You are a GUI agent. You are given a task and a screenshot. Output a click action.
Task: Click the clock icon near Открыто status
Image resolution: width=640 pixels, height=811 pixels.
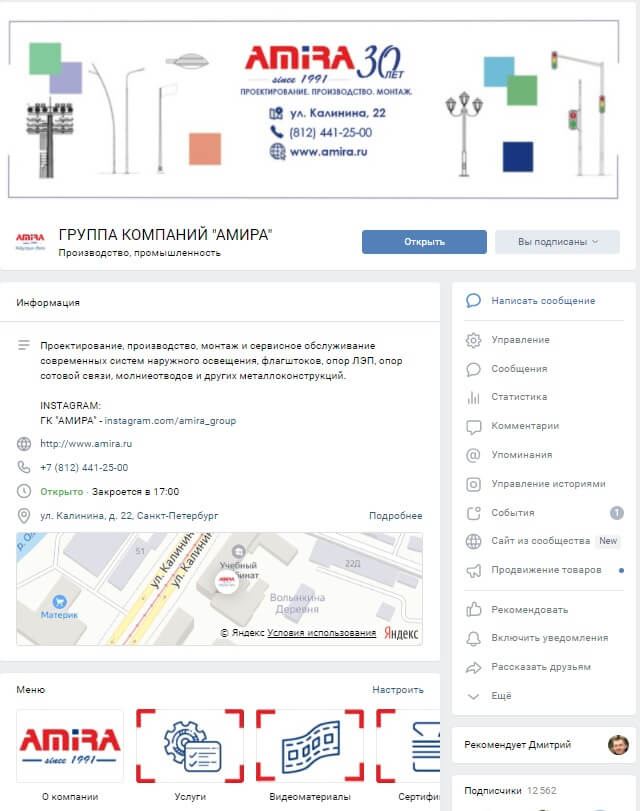coord(24,491)
